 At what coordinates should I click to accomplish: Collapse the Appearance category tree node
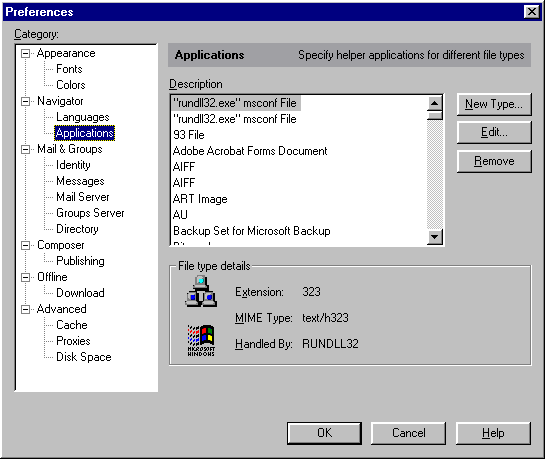pyautogui.click(x=25, y=54)
